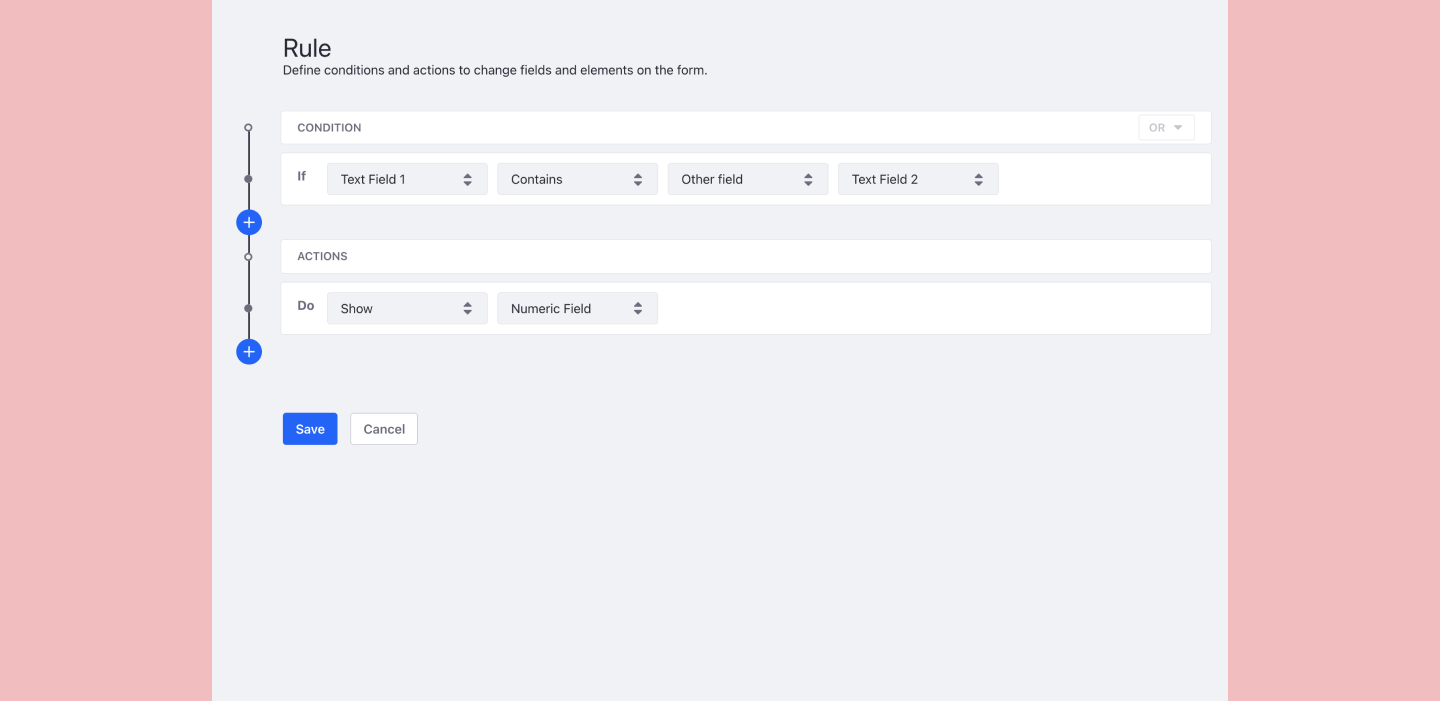Save the rule
Viewport: 1440px width, 701px height.
310,429
